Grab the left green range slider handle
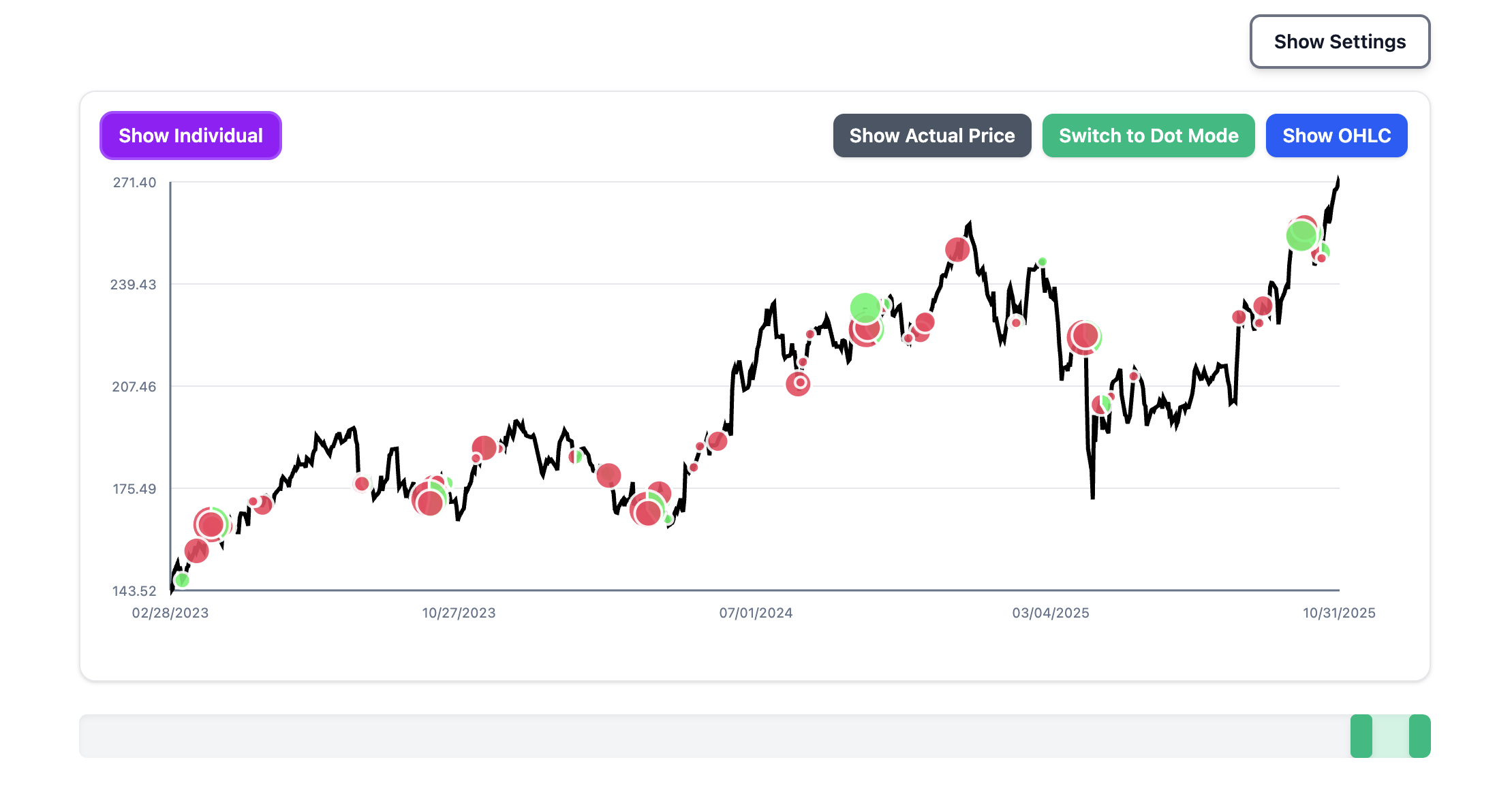 [1361, 735]
